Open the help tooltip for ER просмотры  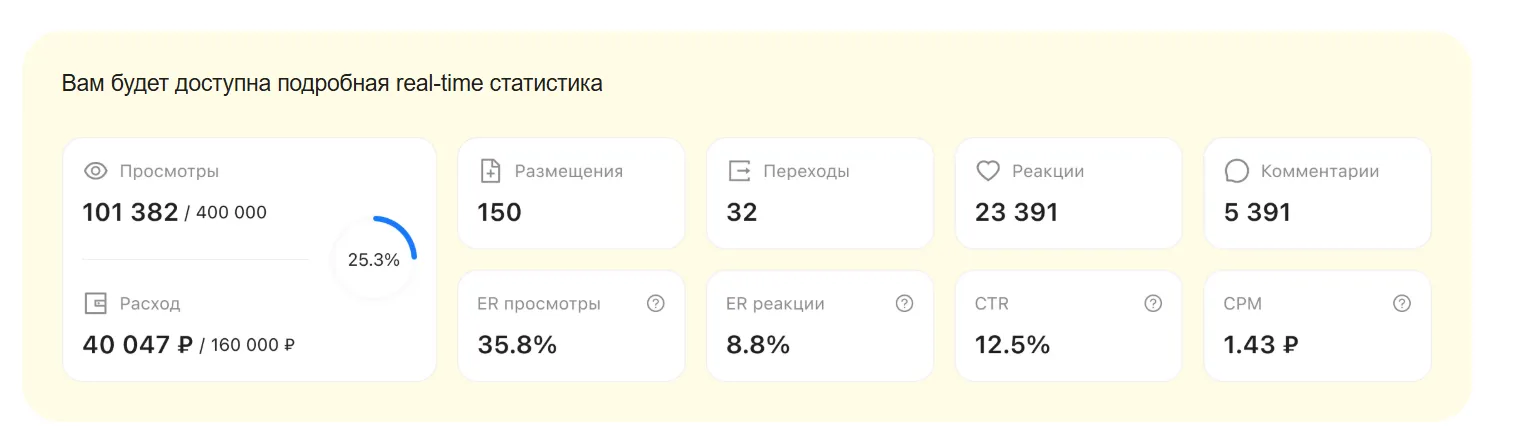coord(656,303)
